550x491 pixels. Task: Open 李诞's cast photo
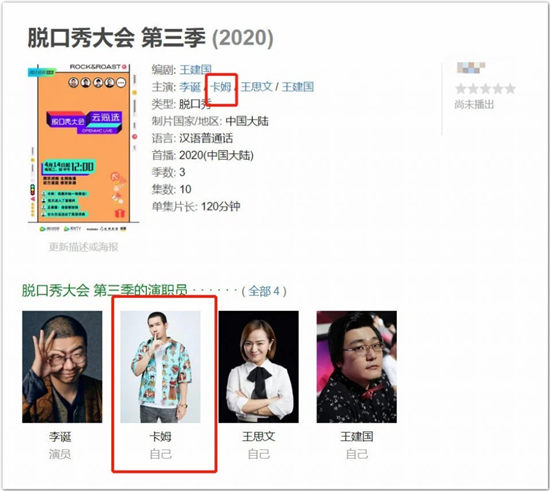[x=62, y=366]
